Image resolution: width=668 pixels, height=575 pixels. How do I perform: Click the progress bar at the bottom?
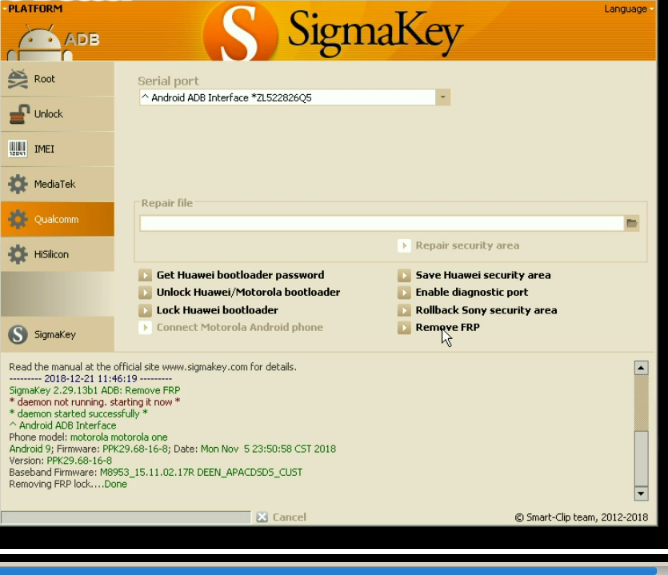click(126, 517)
